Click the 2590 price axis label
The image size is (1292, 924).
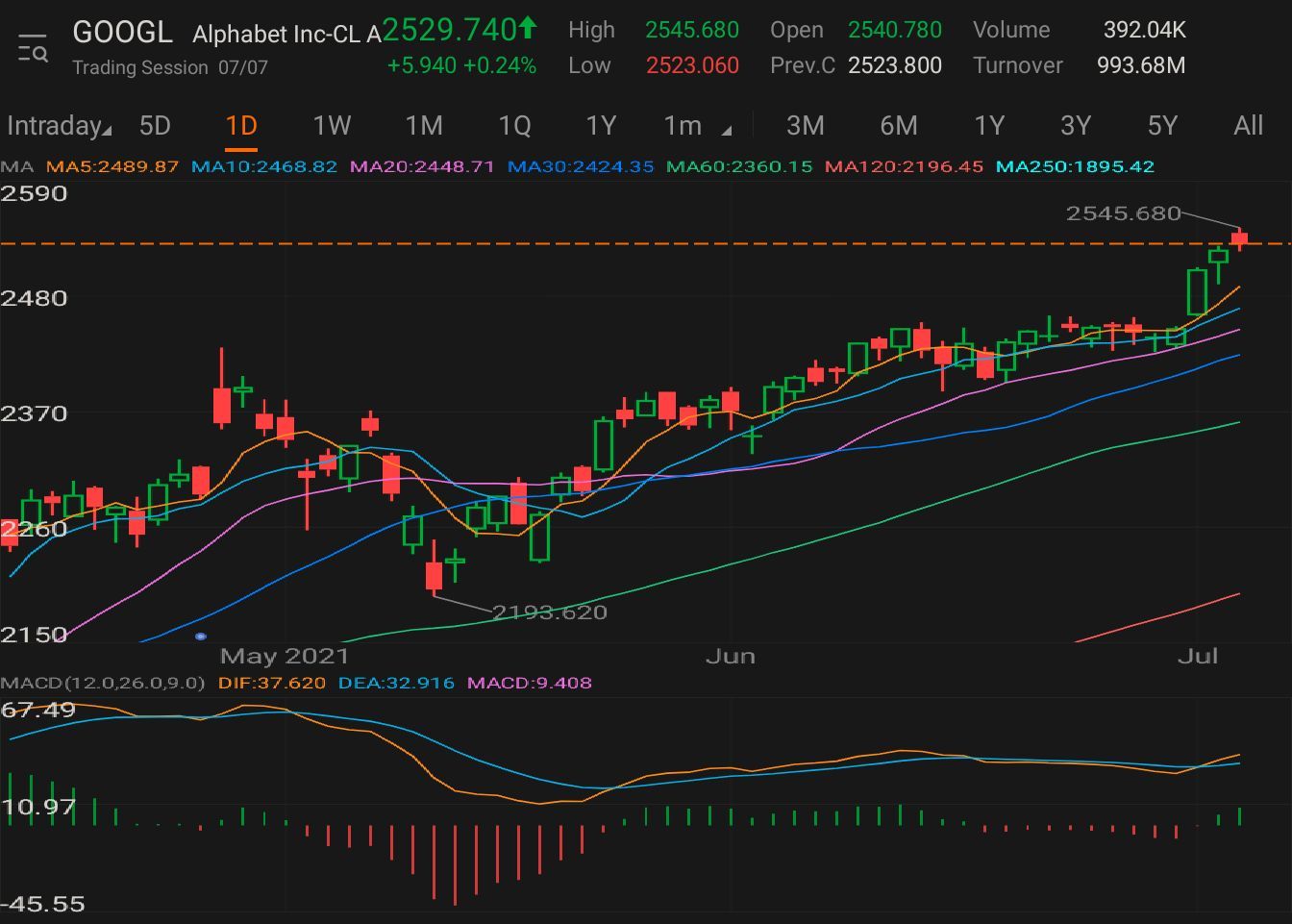pyautogui.click(x=34, y=193)
